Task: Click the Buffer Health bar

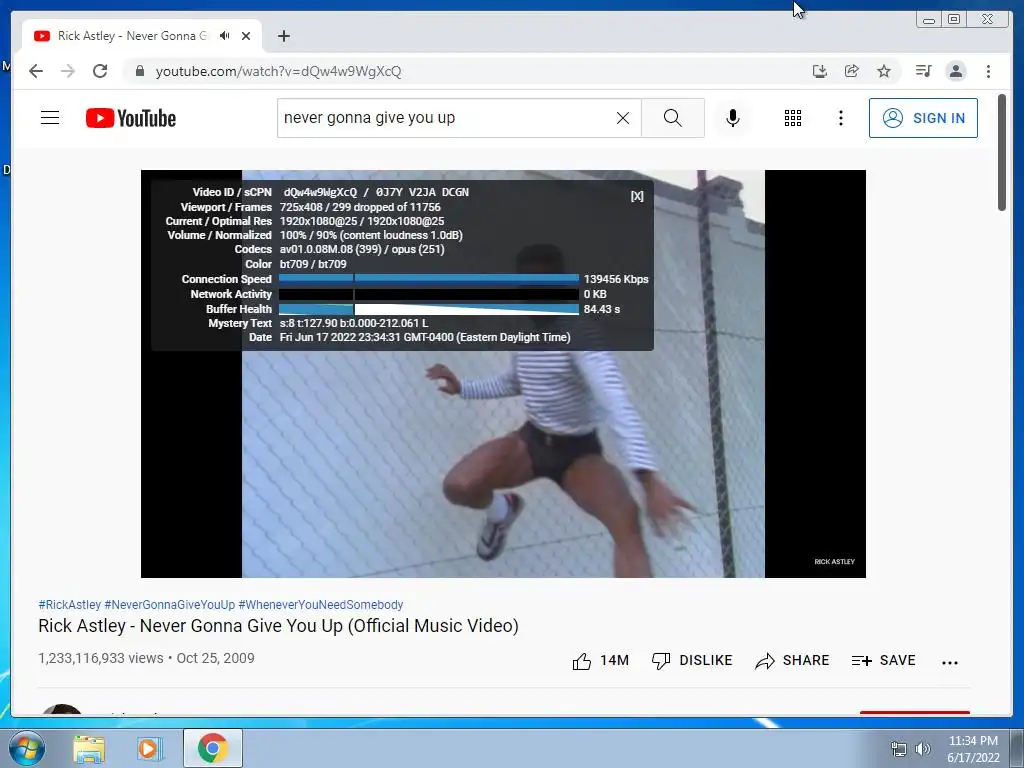Action: pyautogui.click(x=428, y=309)
